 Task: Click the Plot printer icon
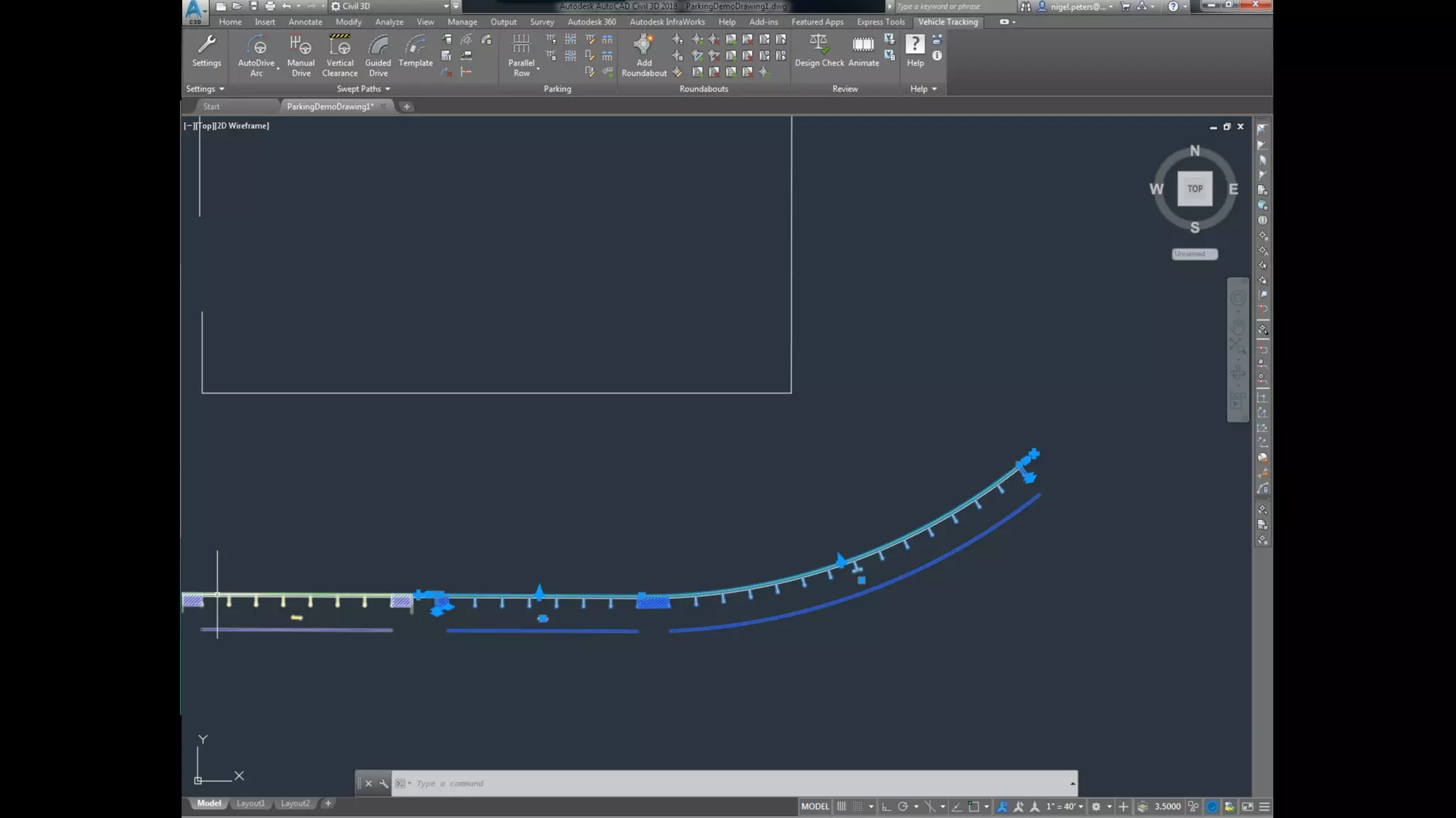[270, 6]
